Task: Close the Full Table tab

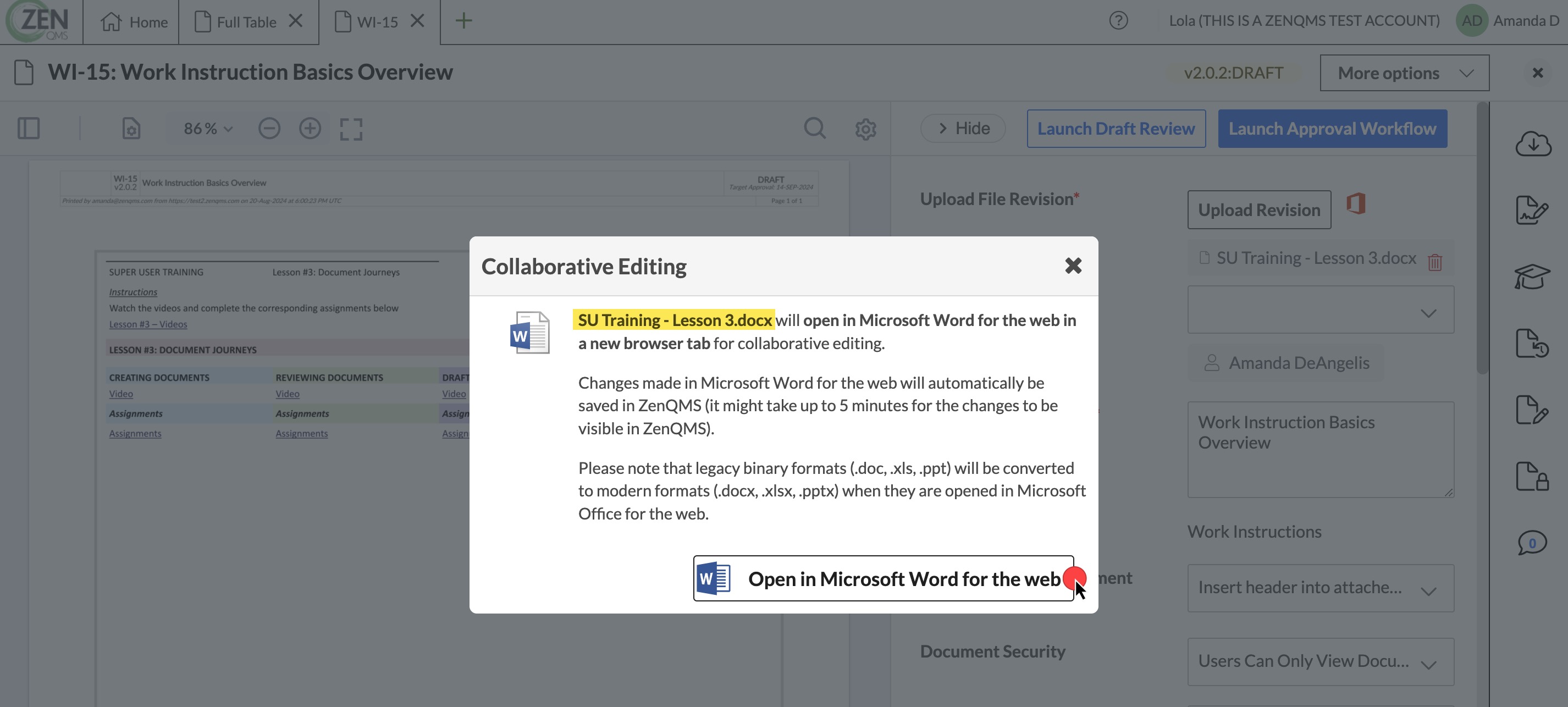Action: [296, 21]
